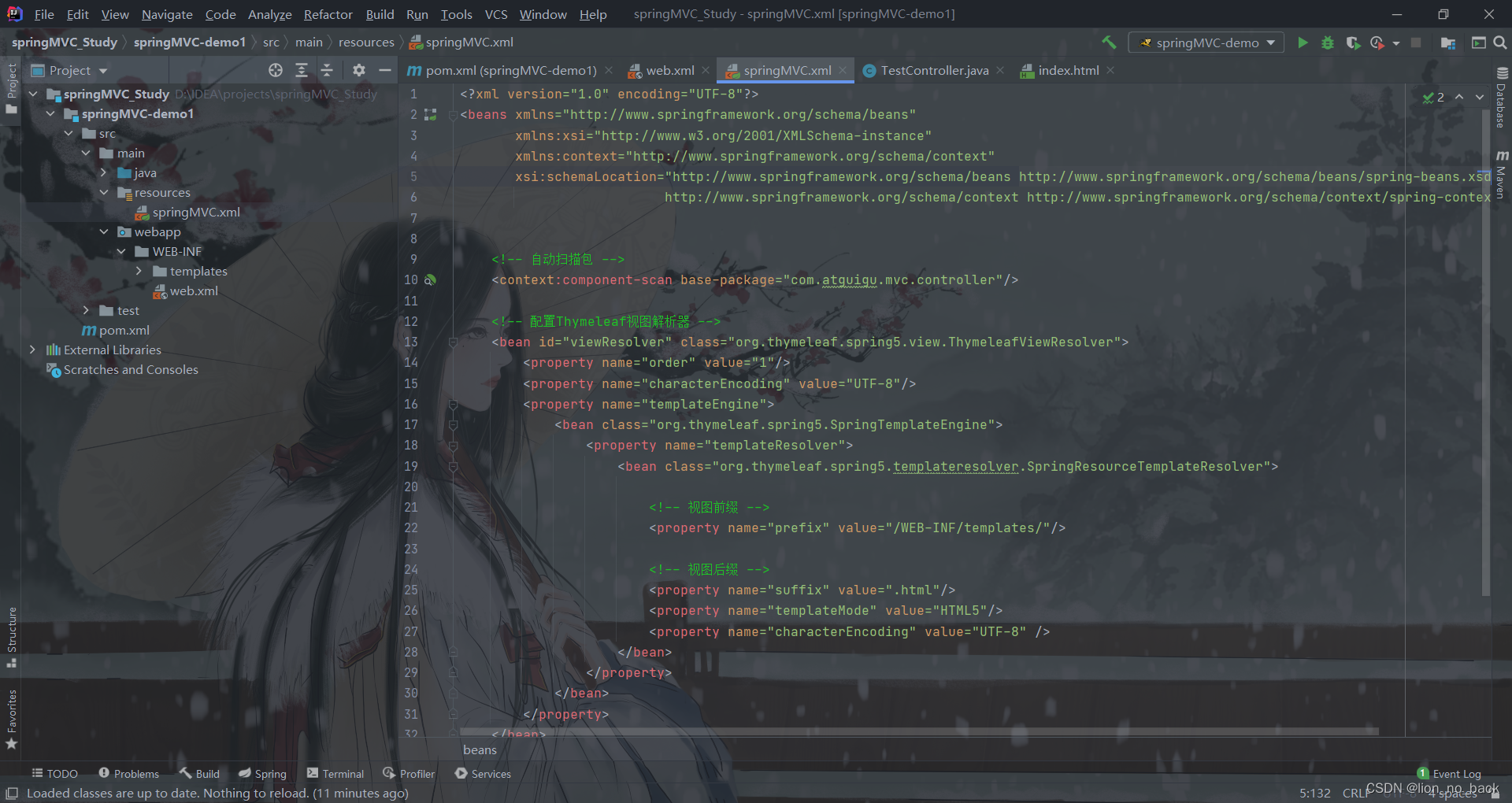Open the VCS menu
The image size is (1512, 803).
click(496, 14)
